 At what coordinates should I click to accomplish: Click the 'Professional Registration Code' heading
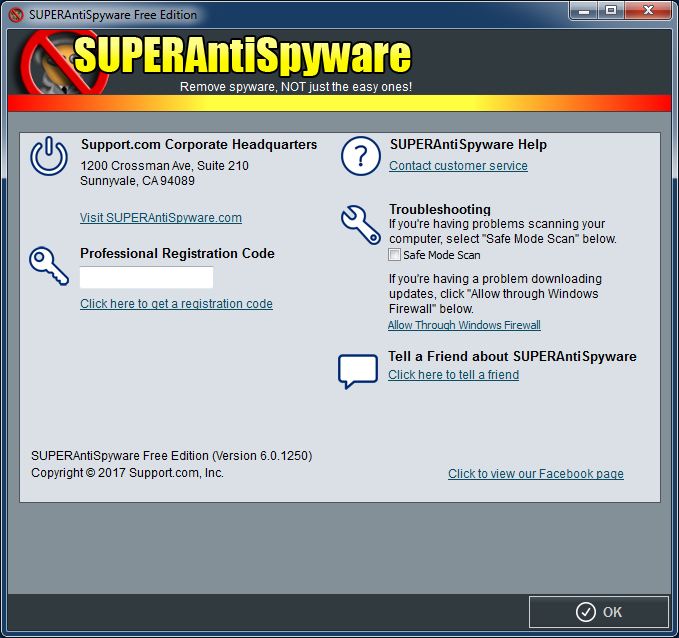(177, 253)
